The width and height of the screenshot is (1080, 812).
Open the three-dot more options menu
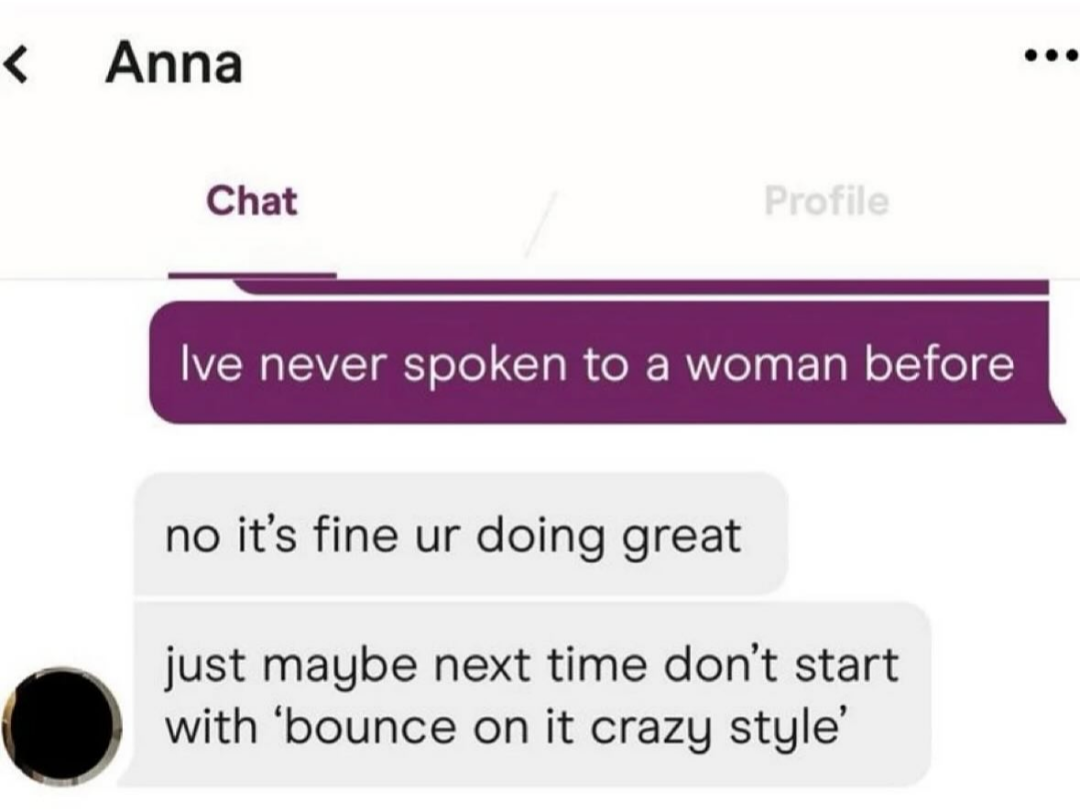pos(1051,55)
